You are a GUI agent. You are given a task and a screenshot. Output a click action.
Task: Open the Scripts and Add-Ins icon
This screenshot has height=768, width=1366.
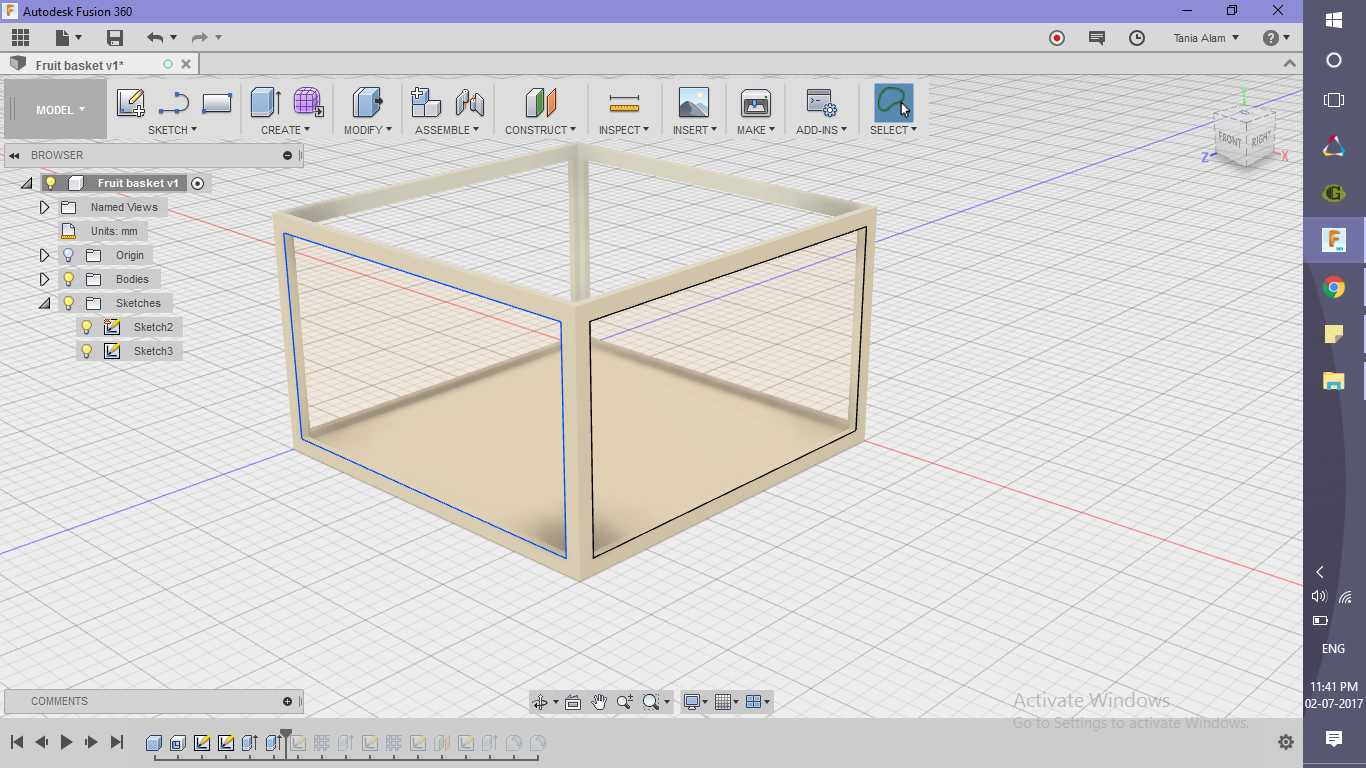[821, 102]
